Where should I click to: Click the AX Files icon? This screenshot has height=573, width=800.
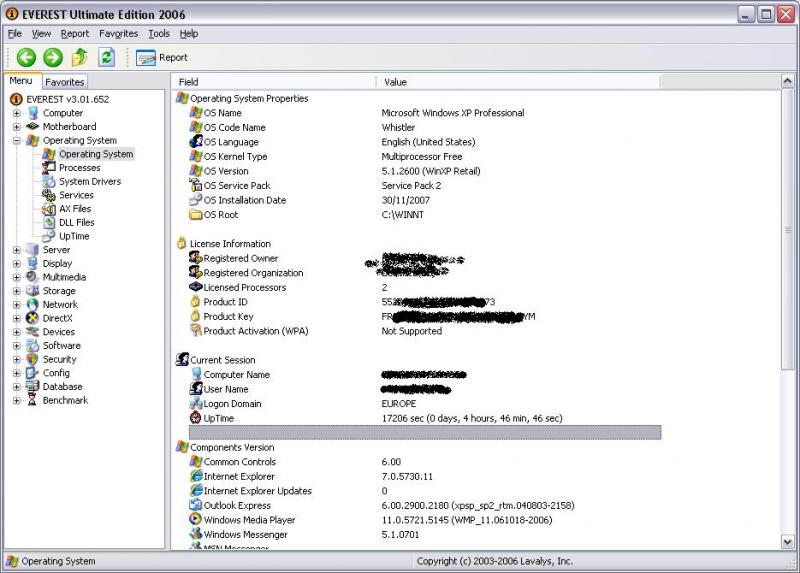[x=49, y=209]
